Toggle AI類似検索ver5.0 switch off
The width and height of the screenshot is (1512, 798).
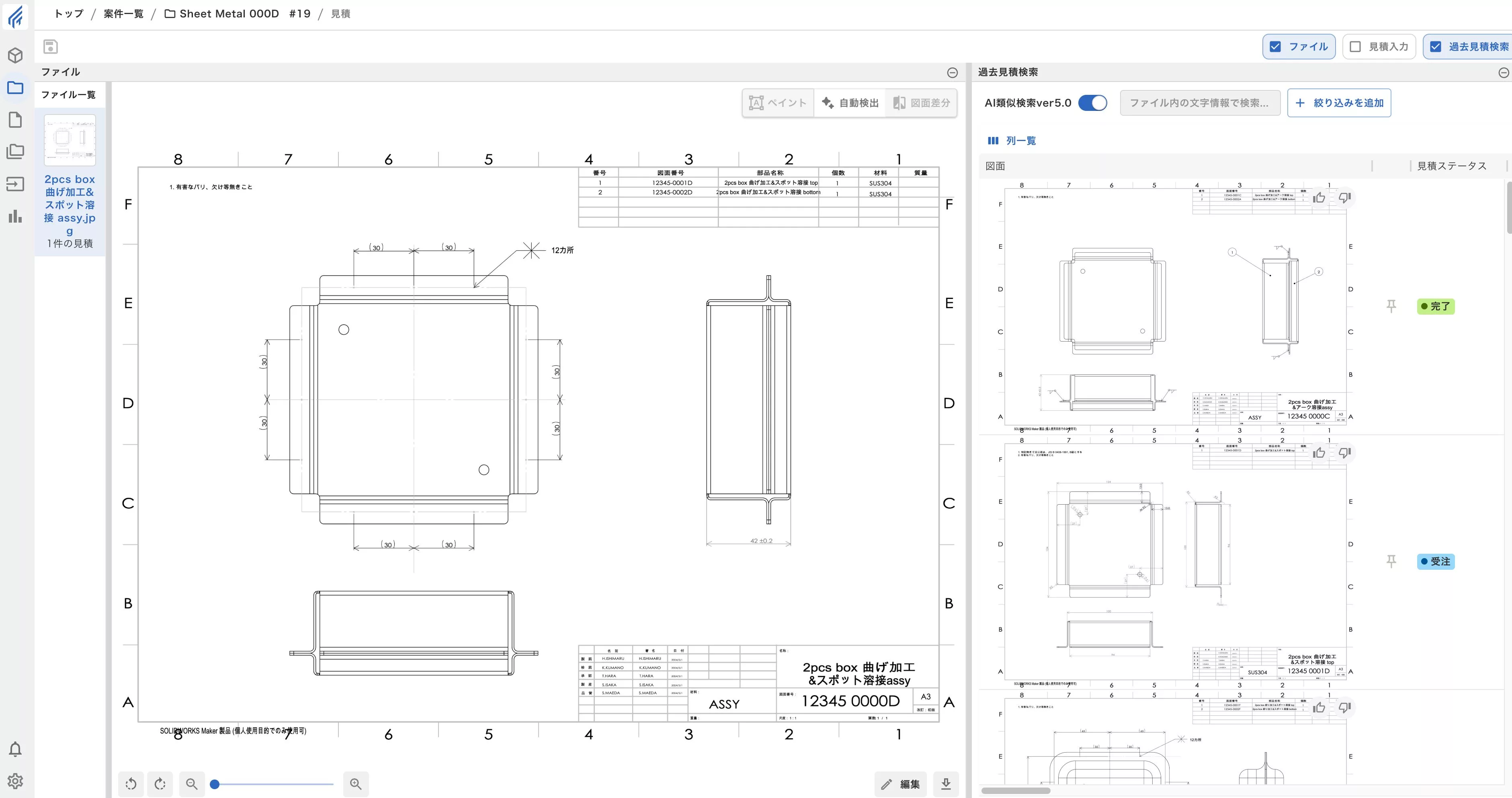(1092, 103)
